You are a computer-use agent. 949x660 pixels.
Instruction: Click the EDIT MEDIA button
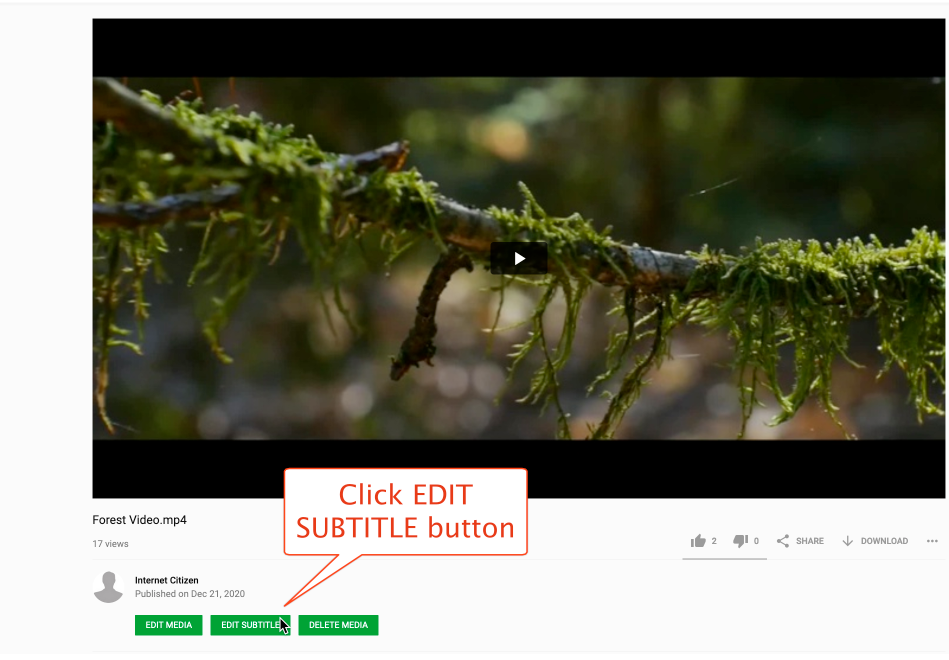tap(168, 625)
